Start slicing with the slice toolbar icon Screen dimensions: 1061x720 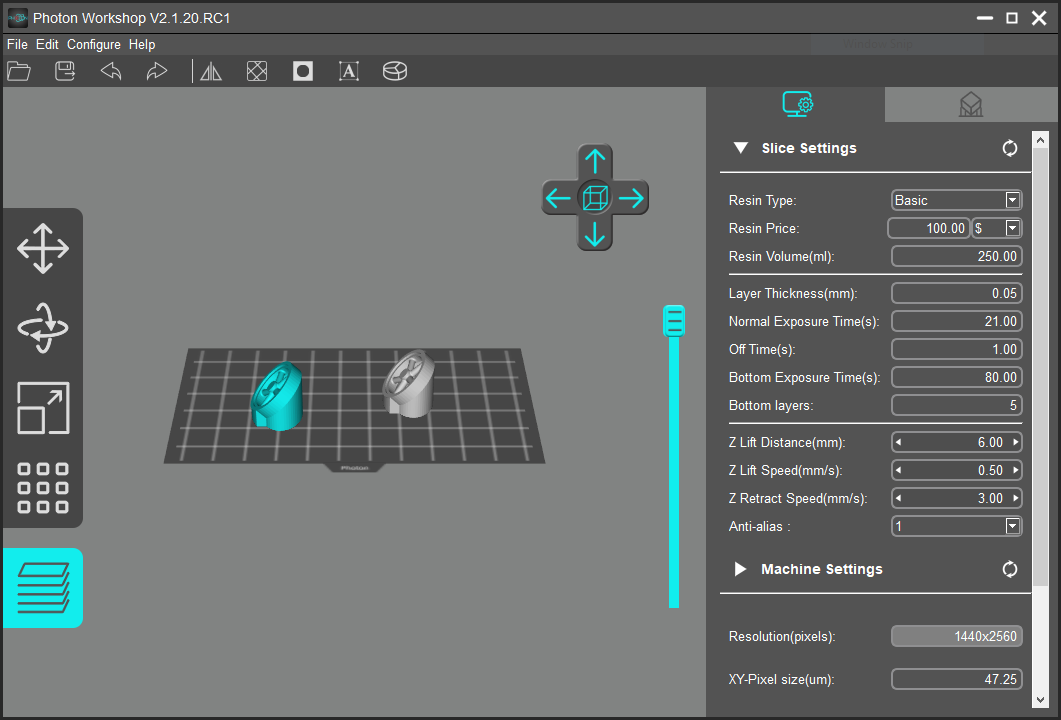(x=394, y=71)
